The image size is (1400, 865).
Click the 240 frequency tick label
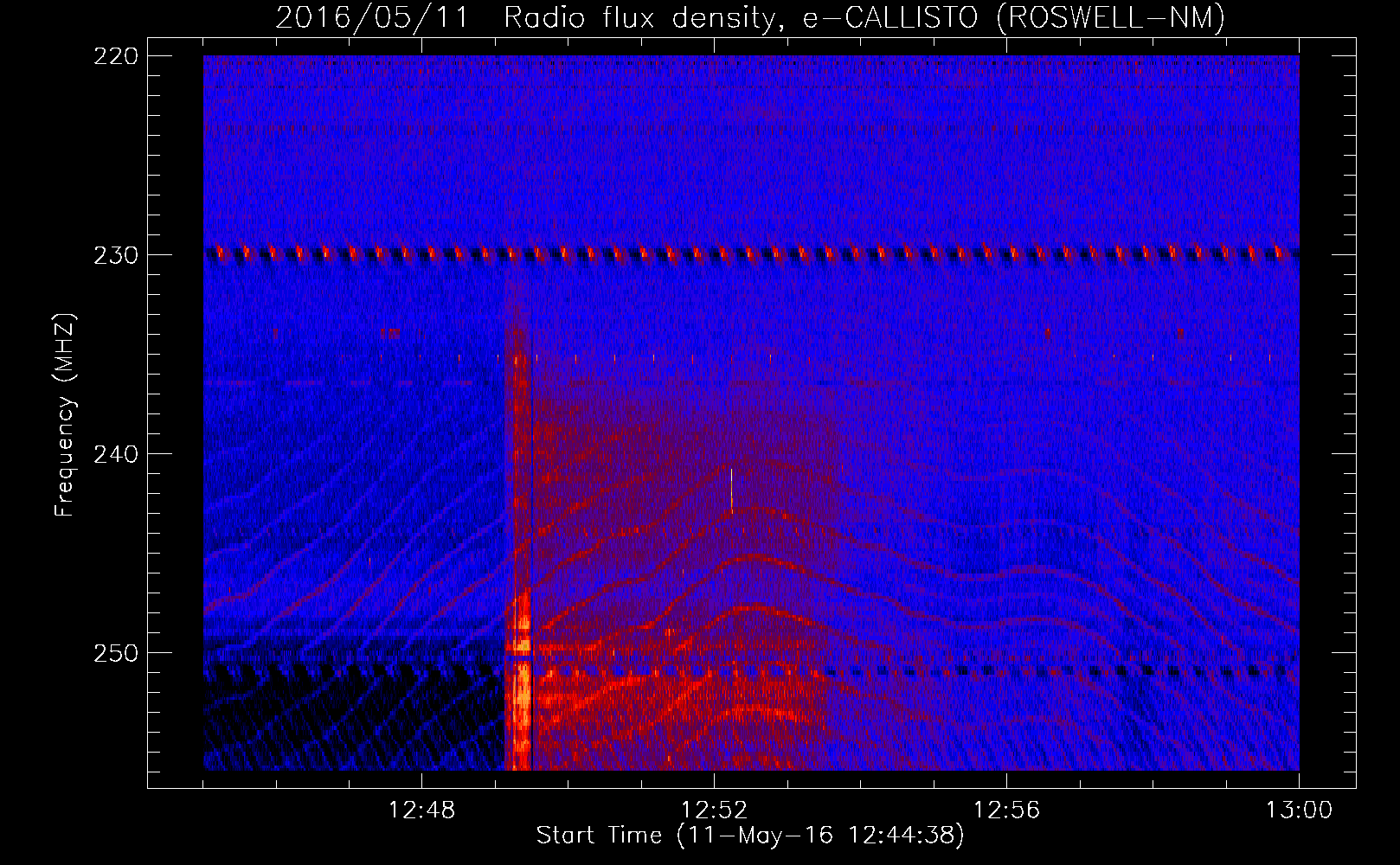click(115, 454)
